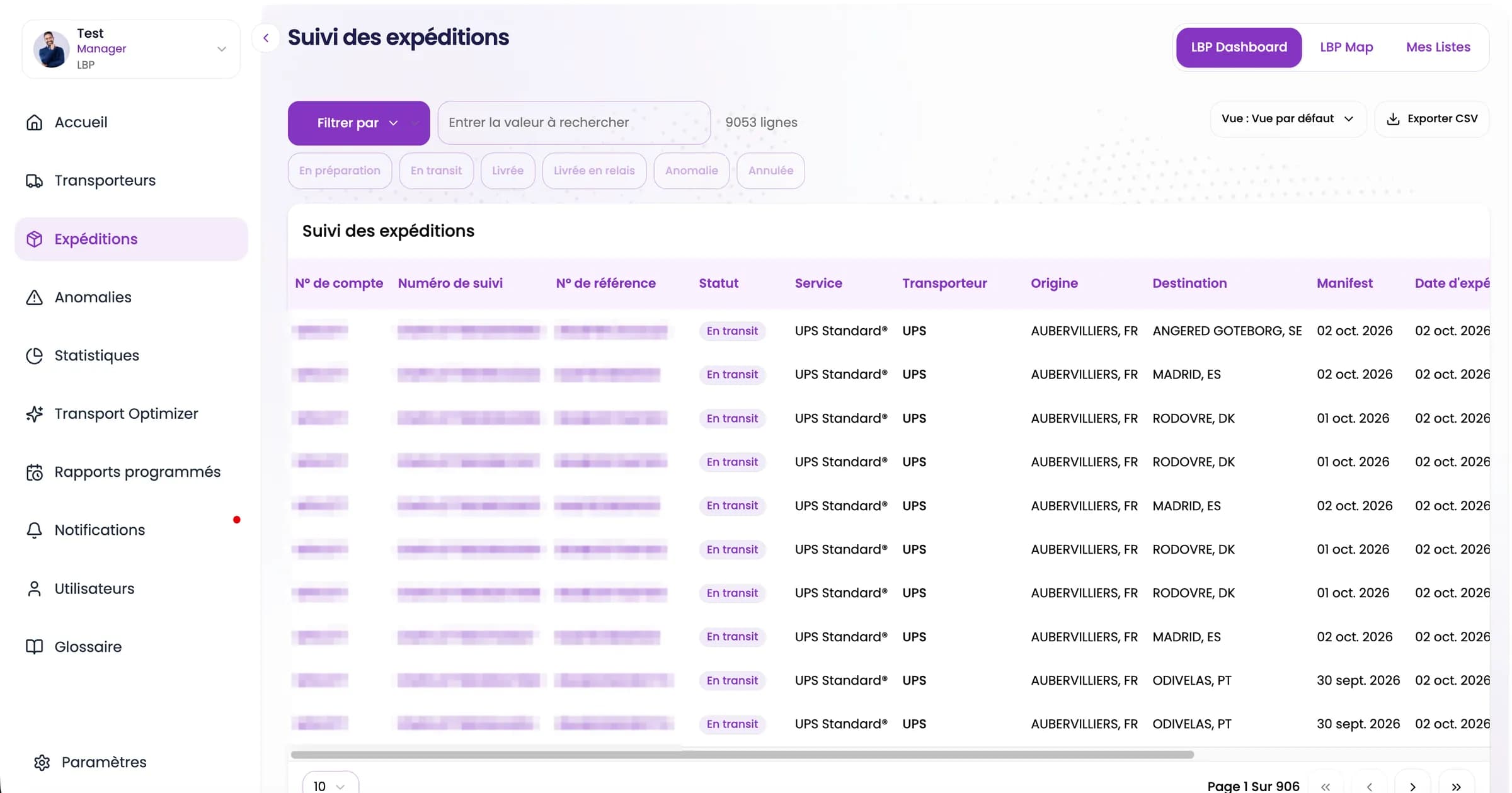Sort by Statut column header
The image size is (1512, 793).
718,283
